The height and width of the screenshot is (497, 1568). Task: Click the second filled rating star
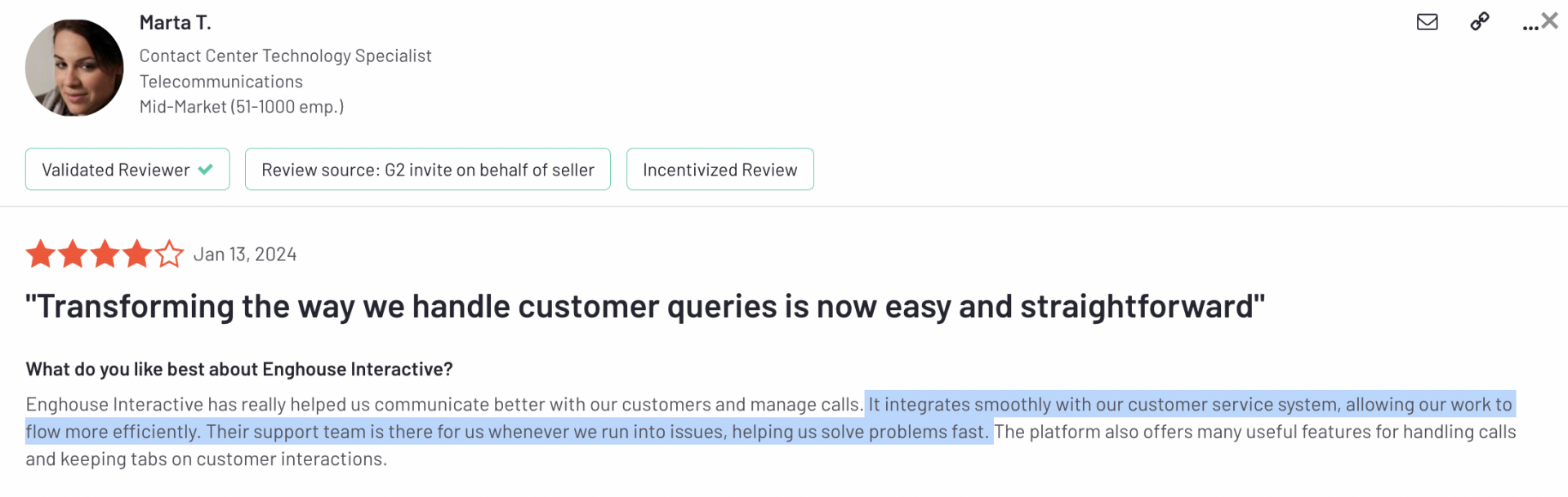[x=73, y=255]
